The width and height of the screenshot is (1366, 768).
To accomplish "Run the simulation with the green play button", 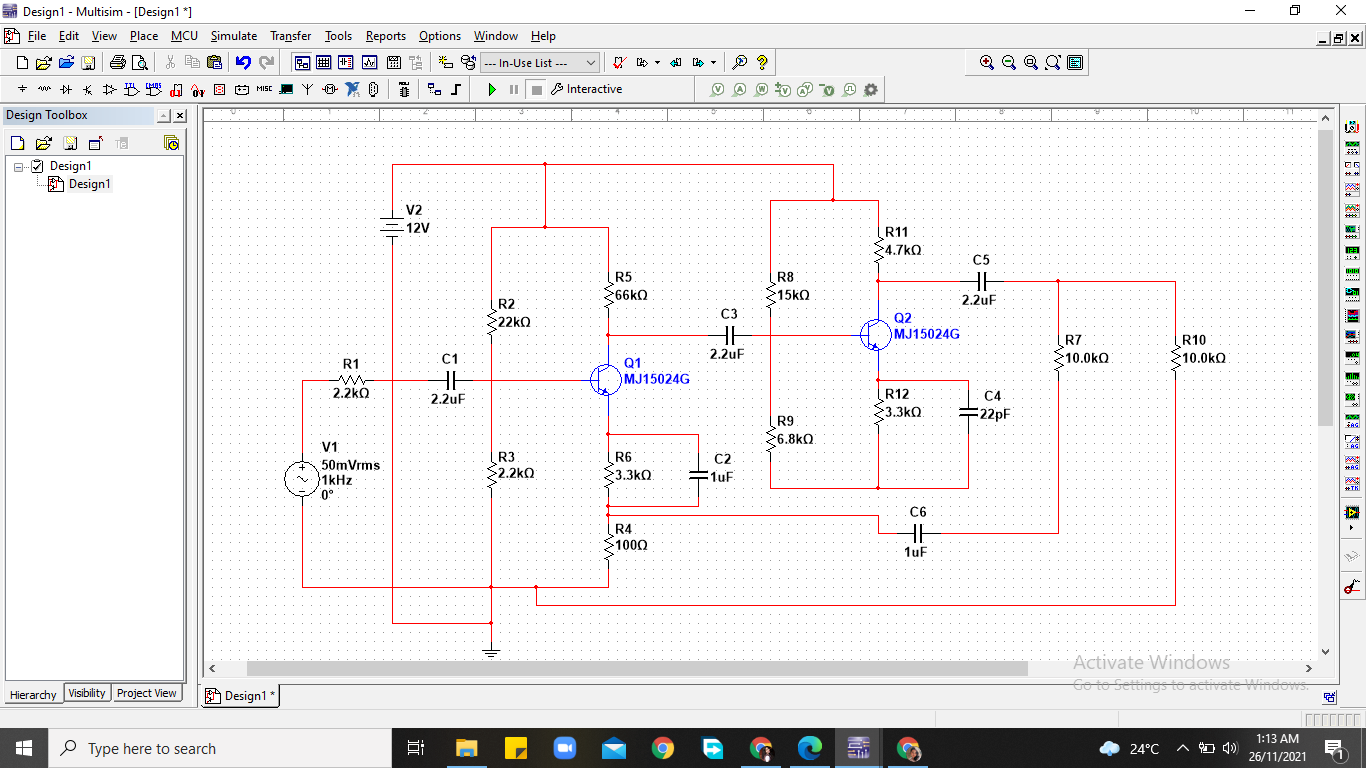I will [492, 89].
